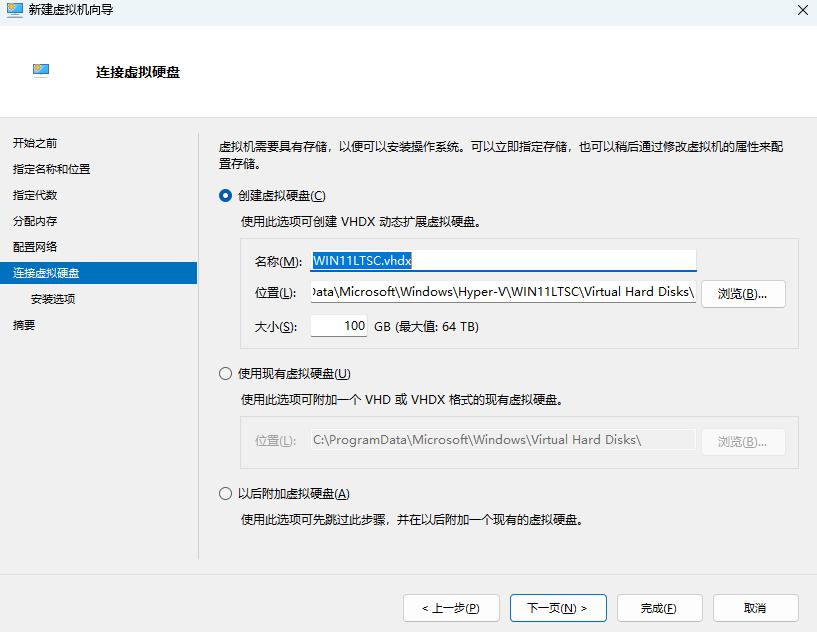Switch to 指定代数 step
Screen dimensions: 817x632
point(35,195)
